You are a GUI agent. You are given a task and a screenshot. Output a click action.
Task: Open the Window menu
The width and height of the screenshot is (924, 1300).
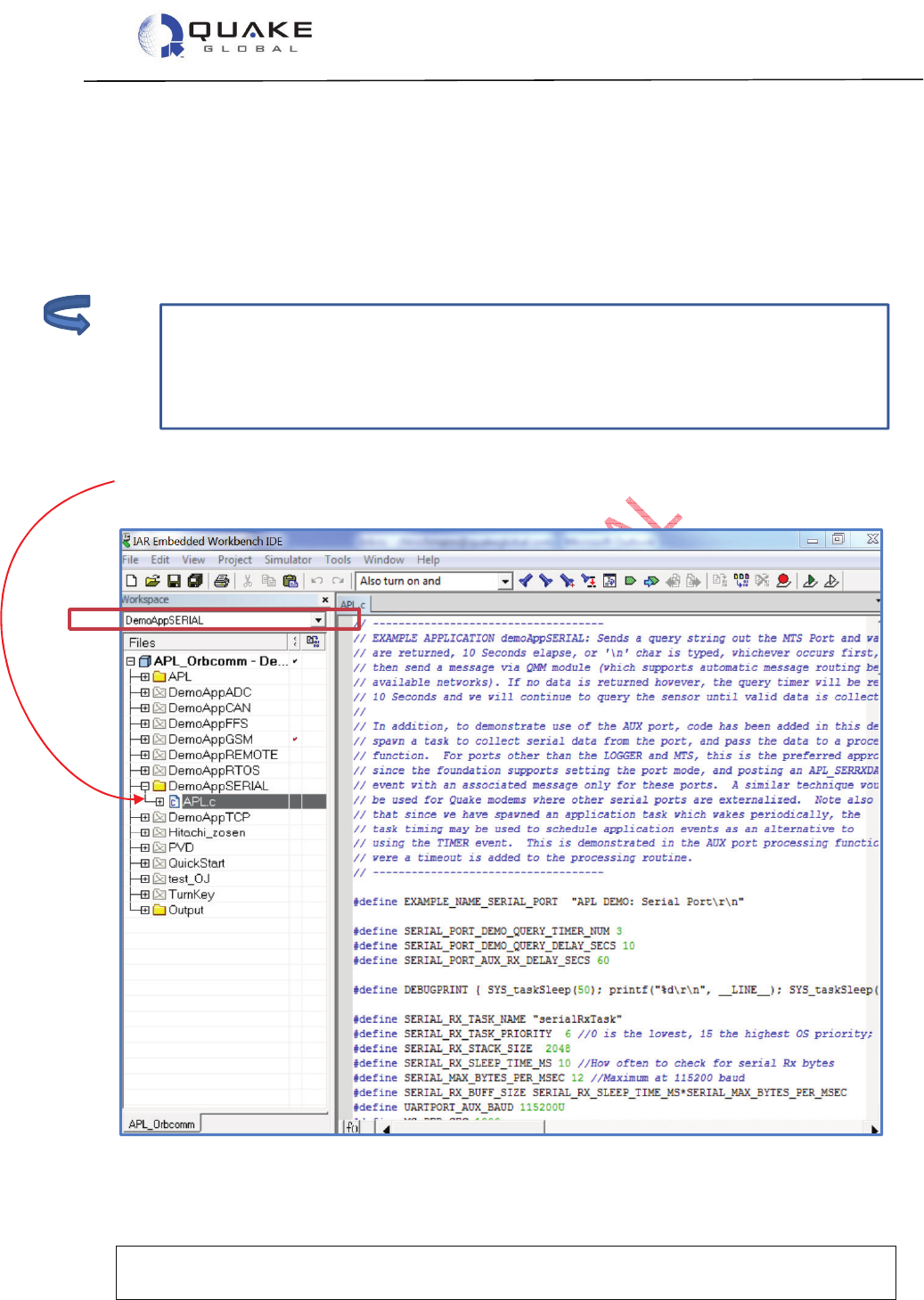[384, 560]
